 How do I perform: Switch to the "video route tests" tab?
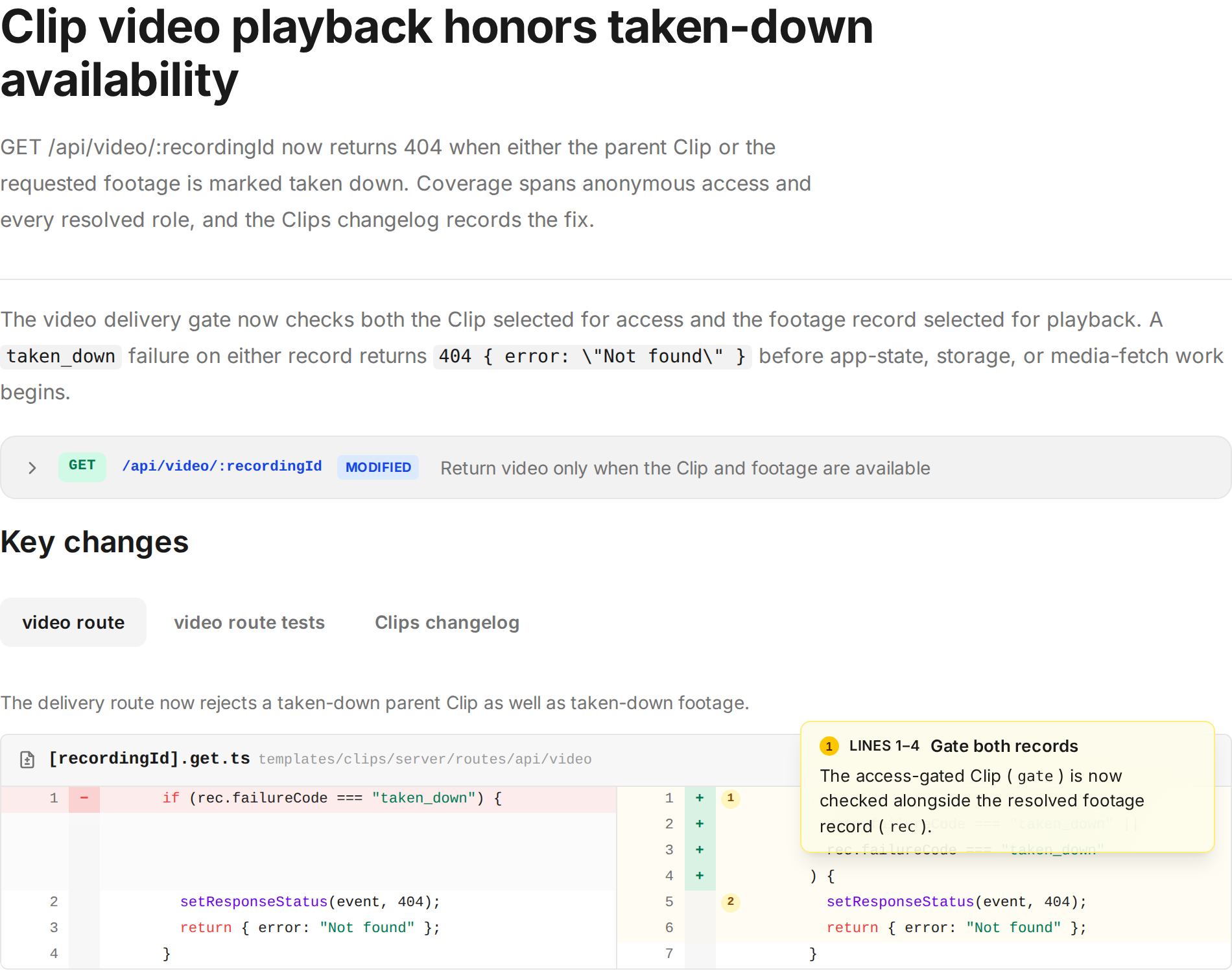pyautogui.click(x=249, y=622)
